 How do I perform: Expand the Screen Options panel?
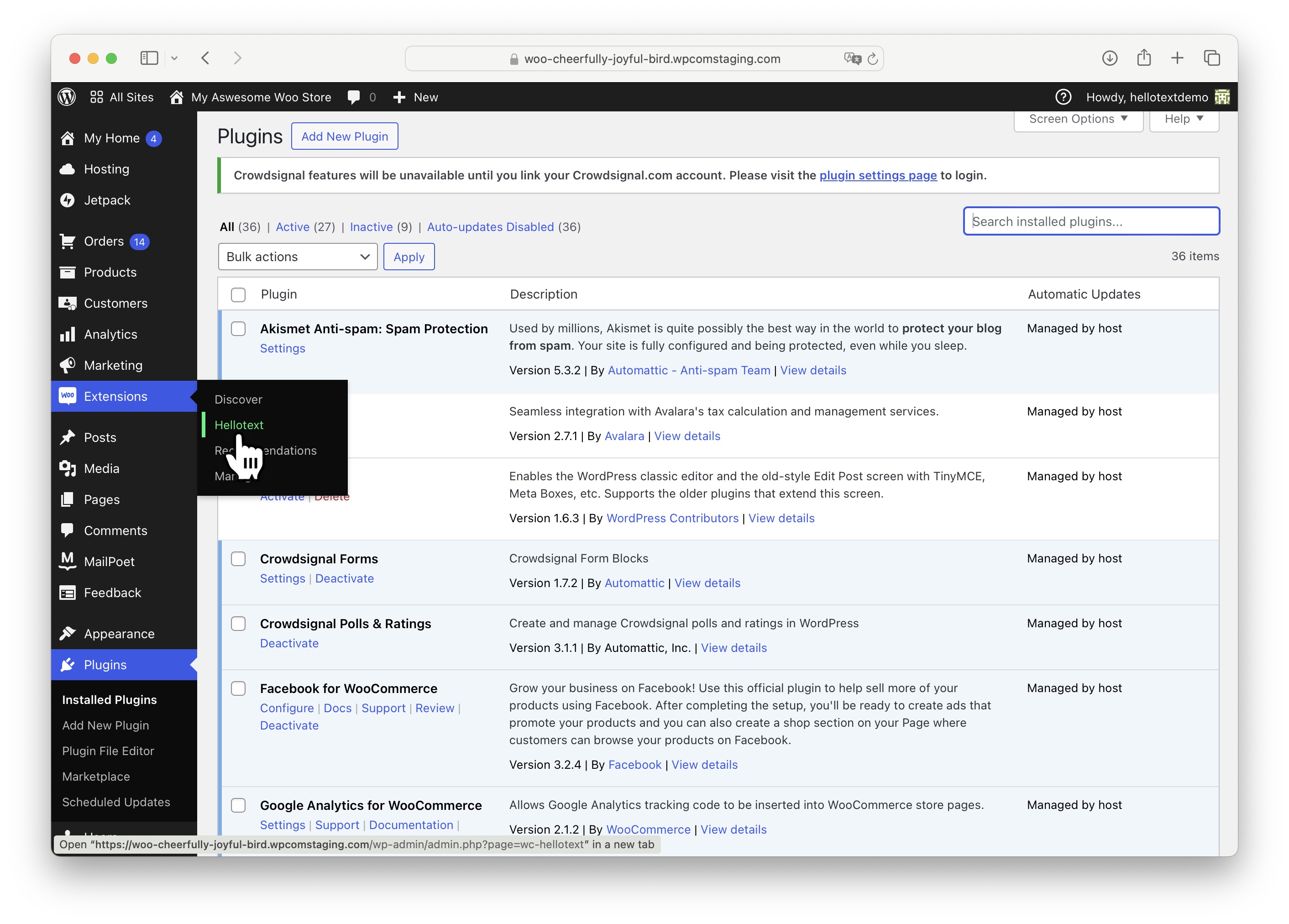[1078, 119]
